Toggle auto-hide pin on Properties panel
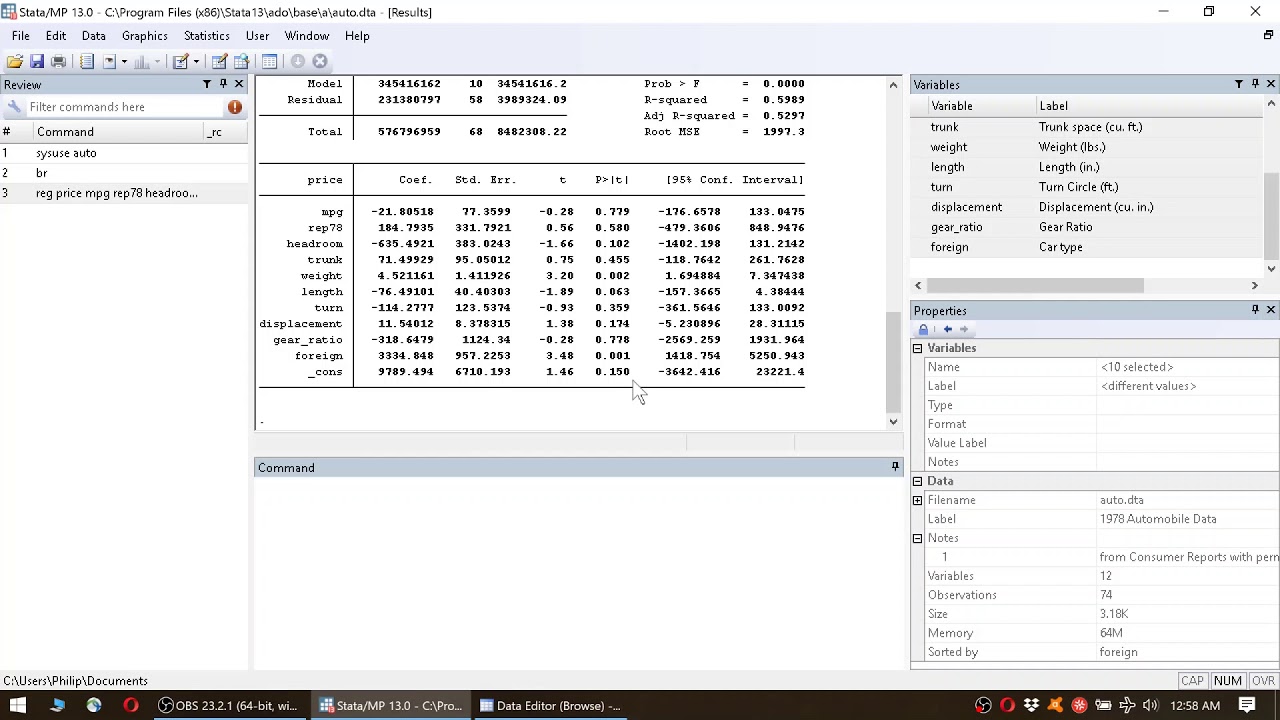1280x720 pixels. (x=1255, y=310)
